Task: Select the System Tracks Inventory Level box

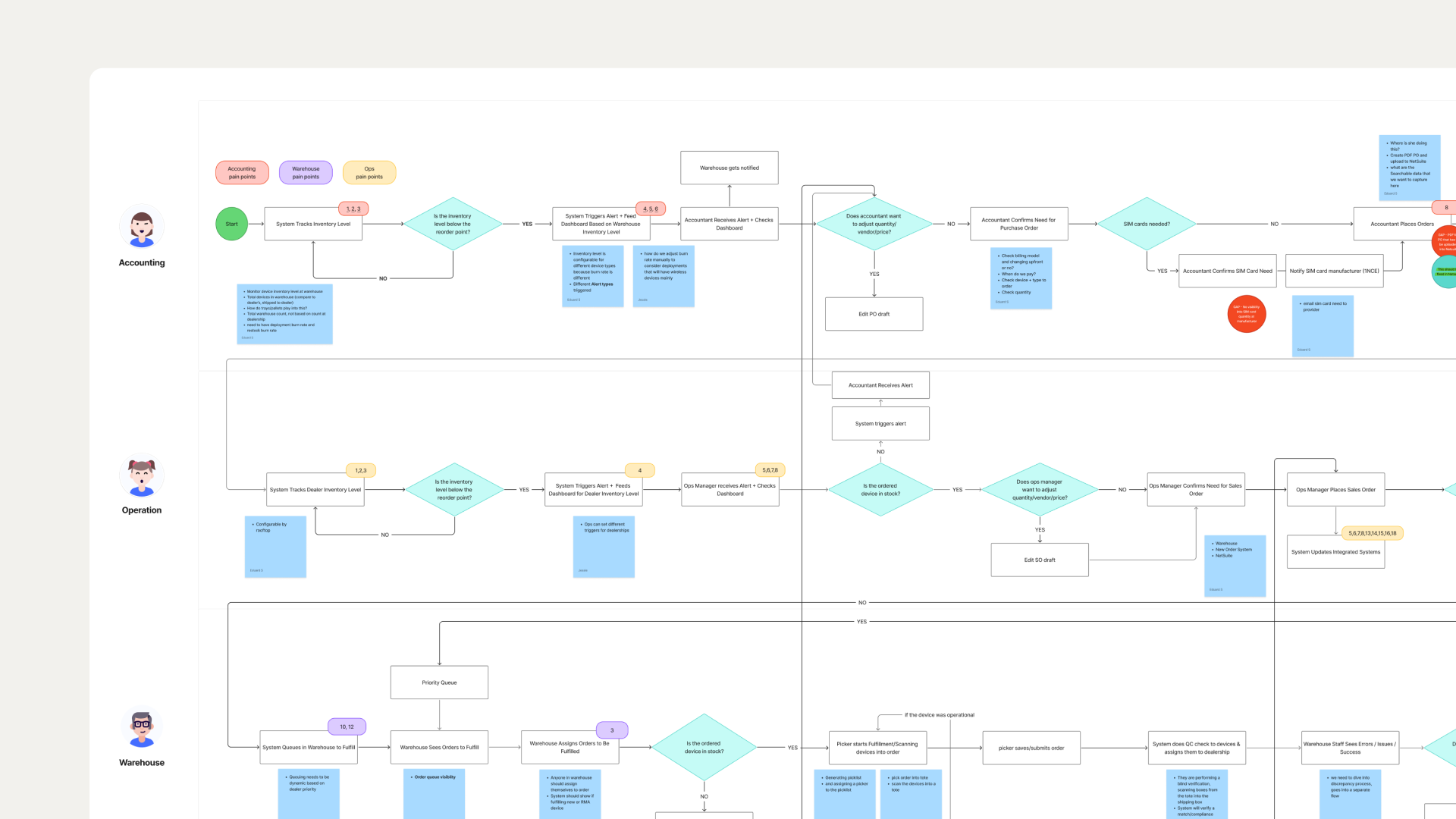Action: click(x=313, y=224)
